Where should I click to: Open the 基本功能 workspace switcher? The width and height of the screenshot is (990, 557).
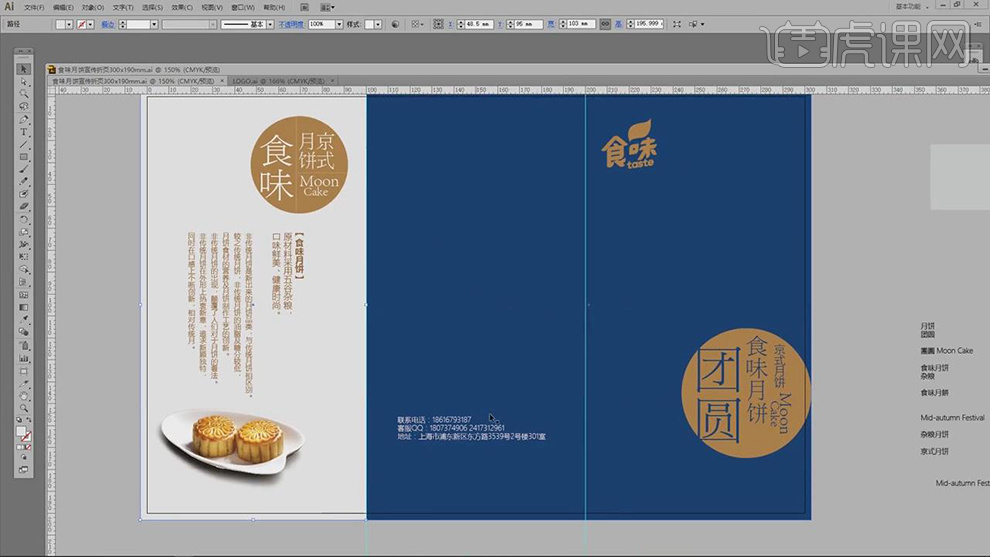(x=912, y=6)
